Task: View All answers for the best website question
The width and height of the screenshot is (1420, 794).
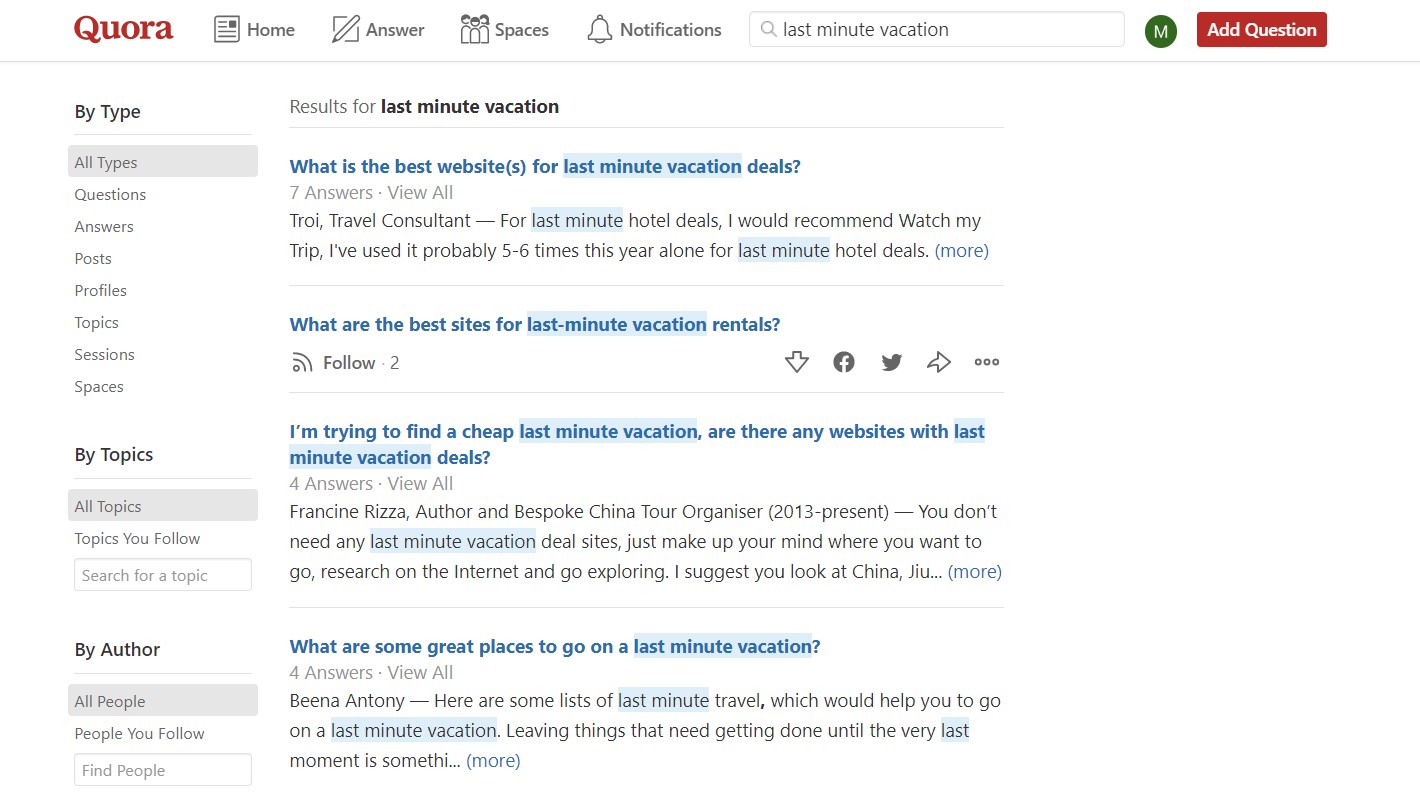Action: pos(420,192)
